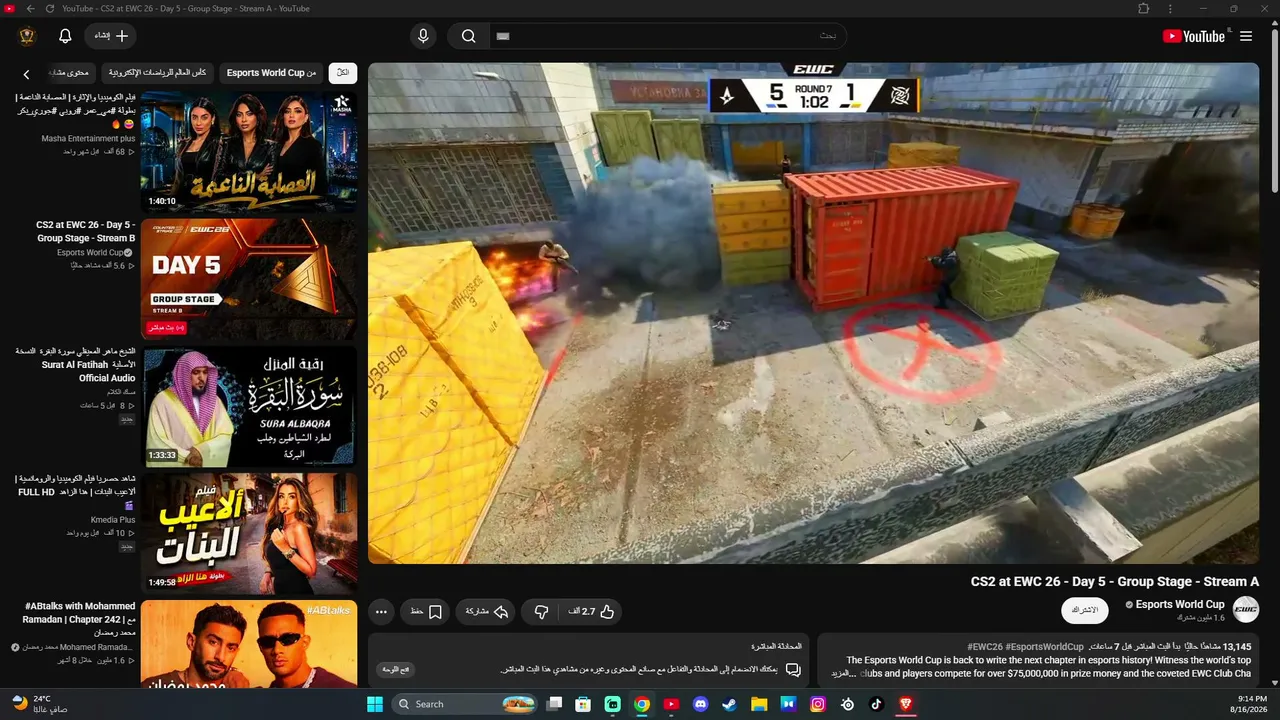
Task: Click the main CS2 video player
Action: (813, 313)
